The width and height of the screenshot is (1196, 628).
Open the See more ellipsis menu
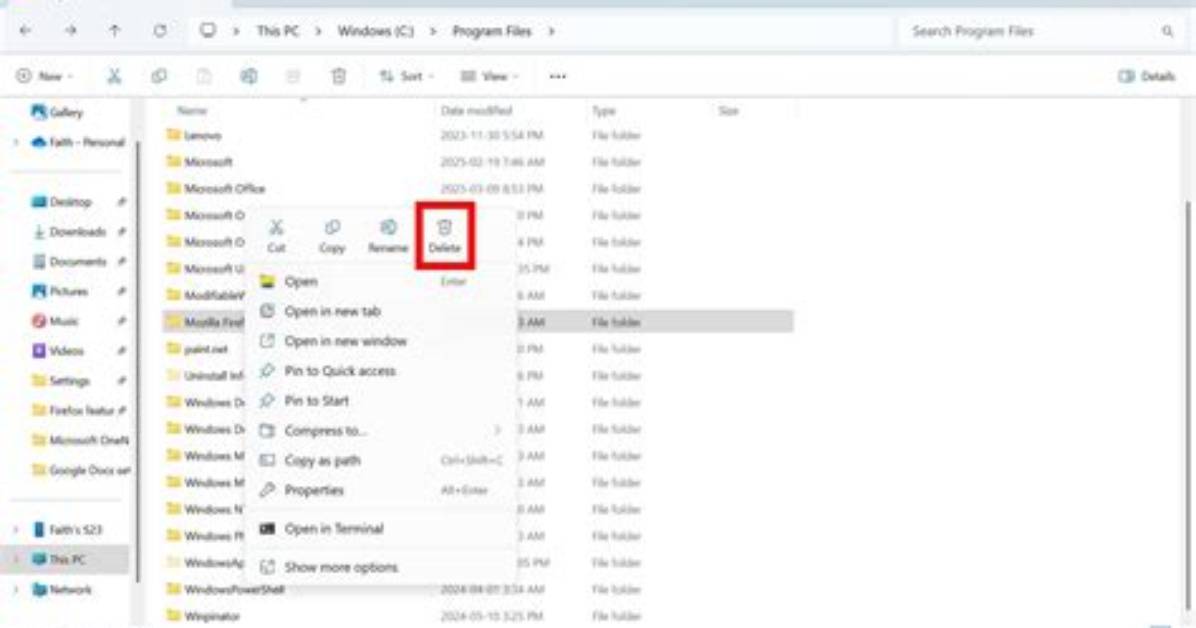point(558,76)
